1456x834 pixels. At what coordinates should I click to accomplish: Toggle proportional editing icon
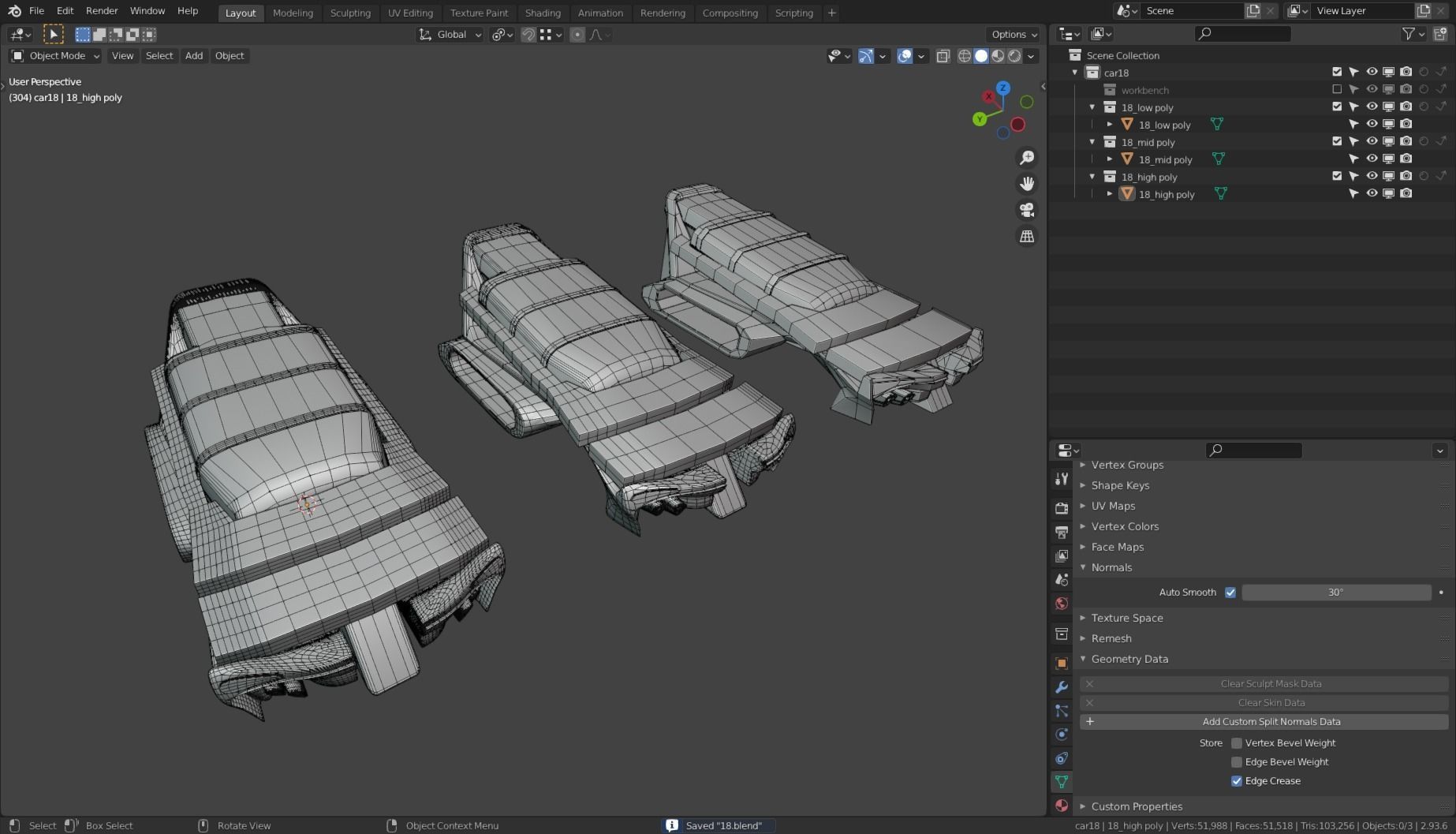(x=577, y=35)
